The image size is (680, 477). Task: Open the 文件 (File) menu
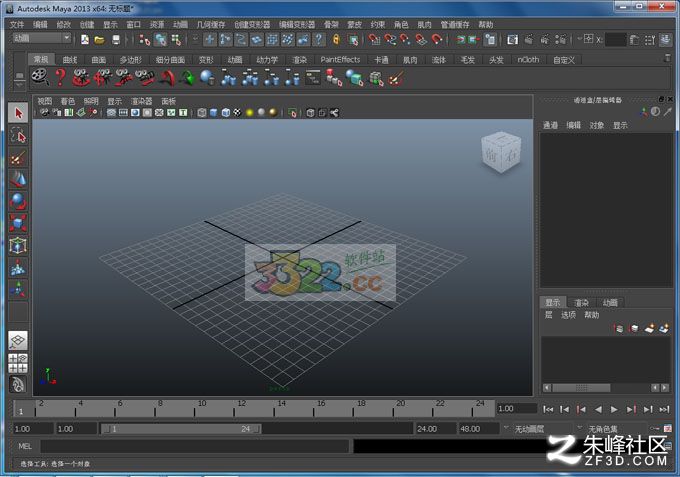coord(17,24)
